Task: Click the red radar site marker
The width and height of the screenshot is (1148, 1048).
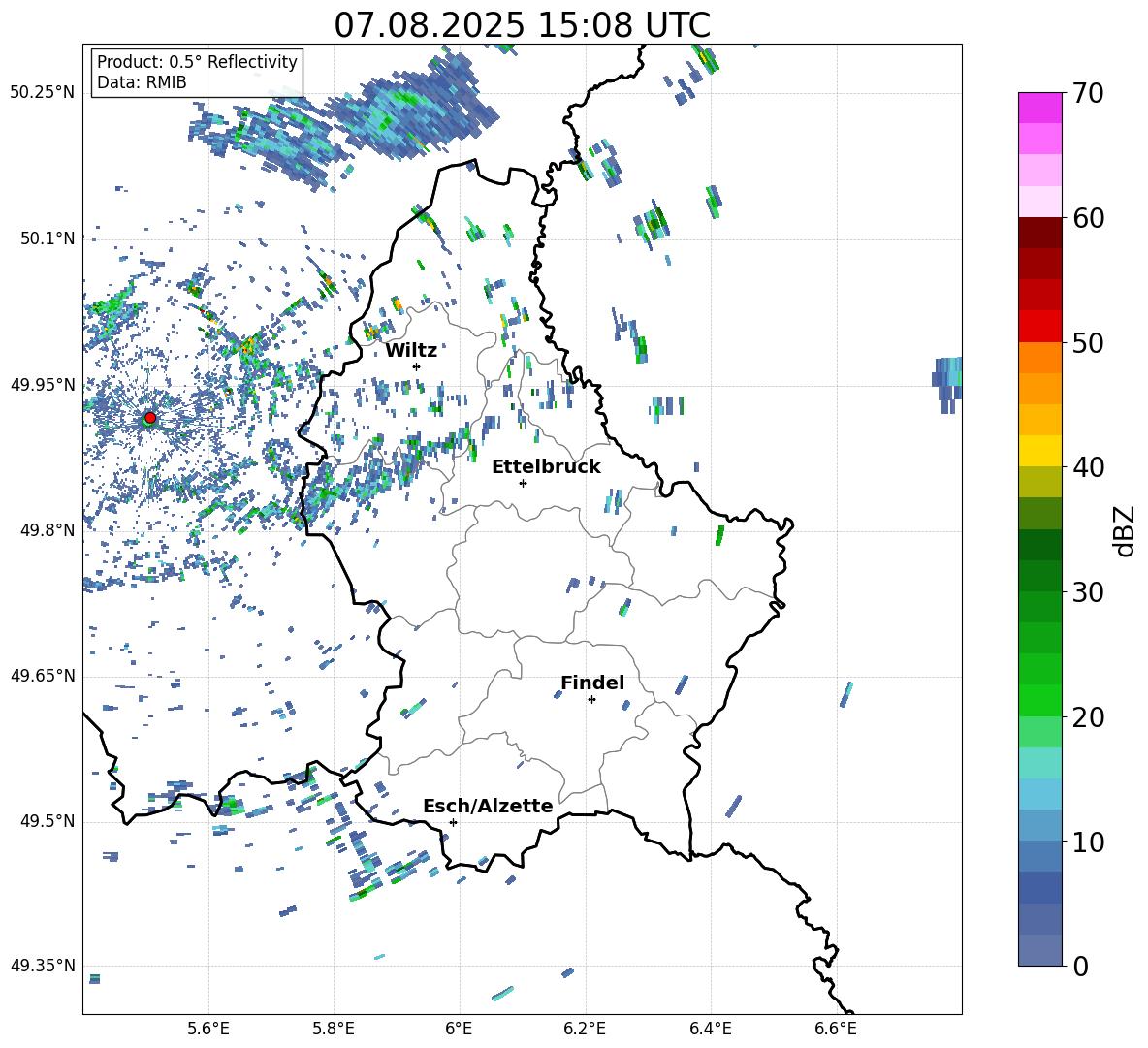Action: [150, 418]
